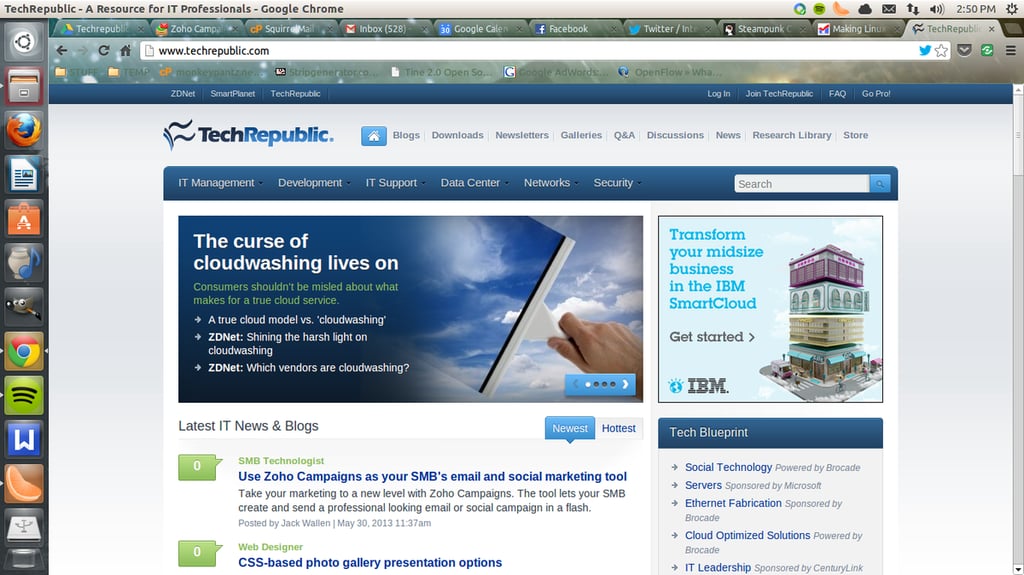Click the TechRepublic home icon button
The image size is (1024, 575).
click(x=374, y=136)
